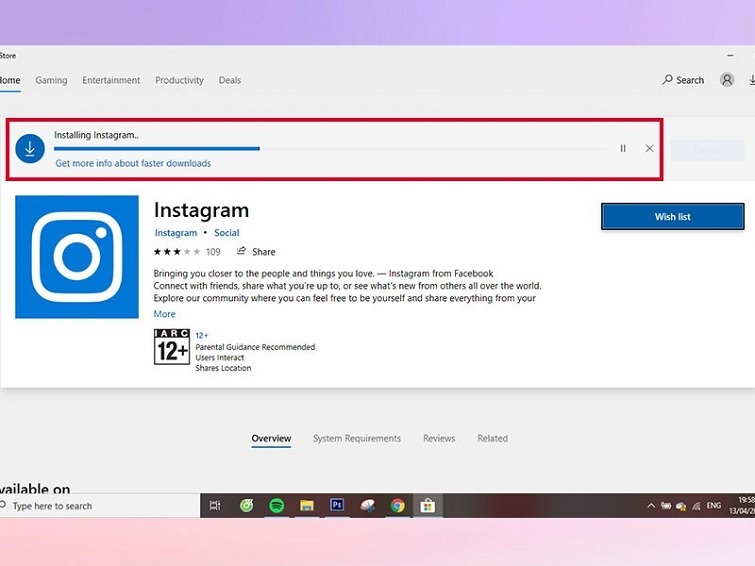Pause the Instagram installation
The height and width of the screenshot is (566, 755).
tap(623, 148)
